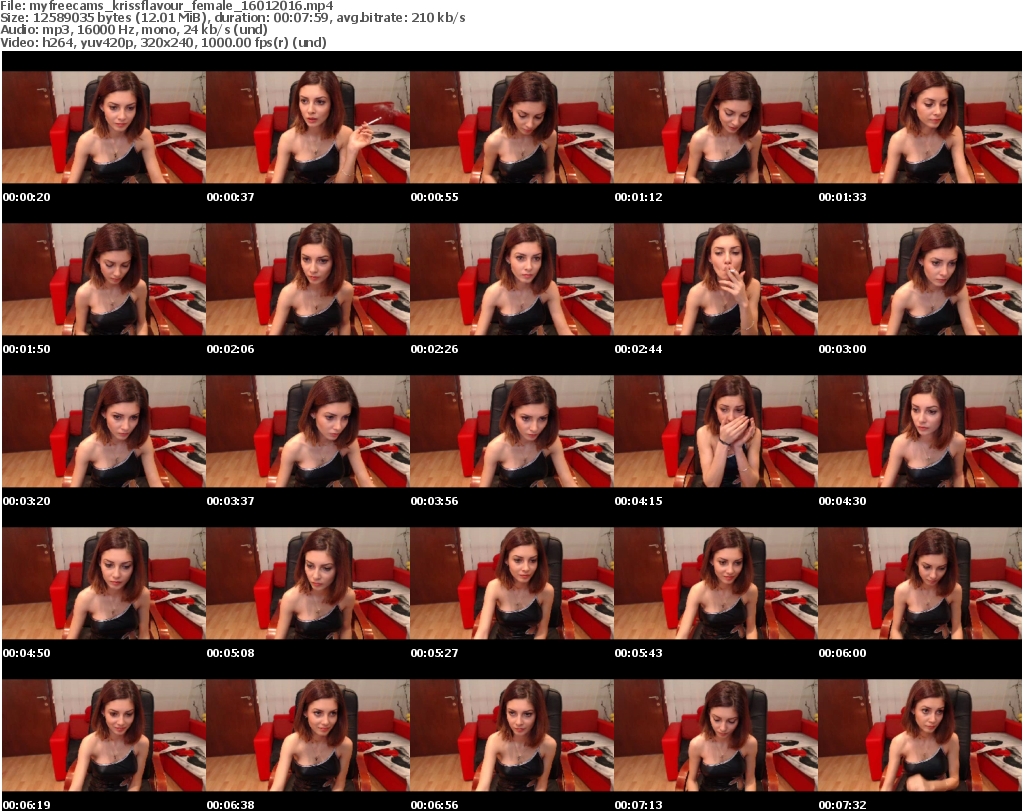Click the frame stamped 00:04:15

pos(716,432)
